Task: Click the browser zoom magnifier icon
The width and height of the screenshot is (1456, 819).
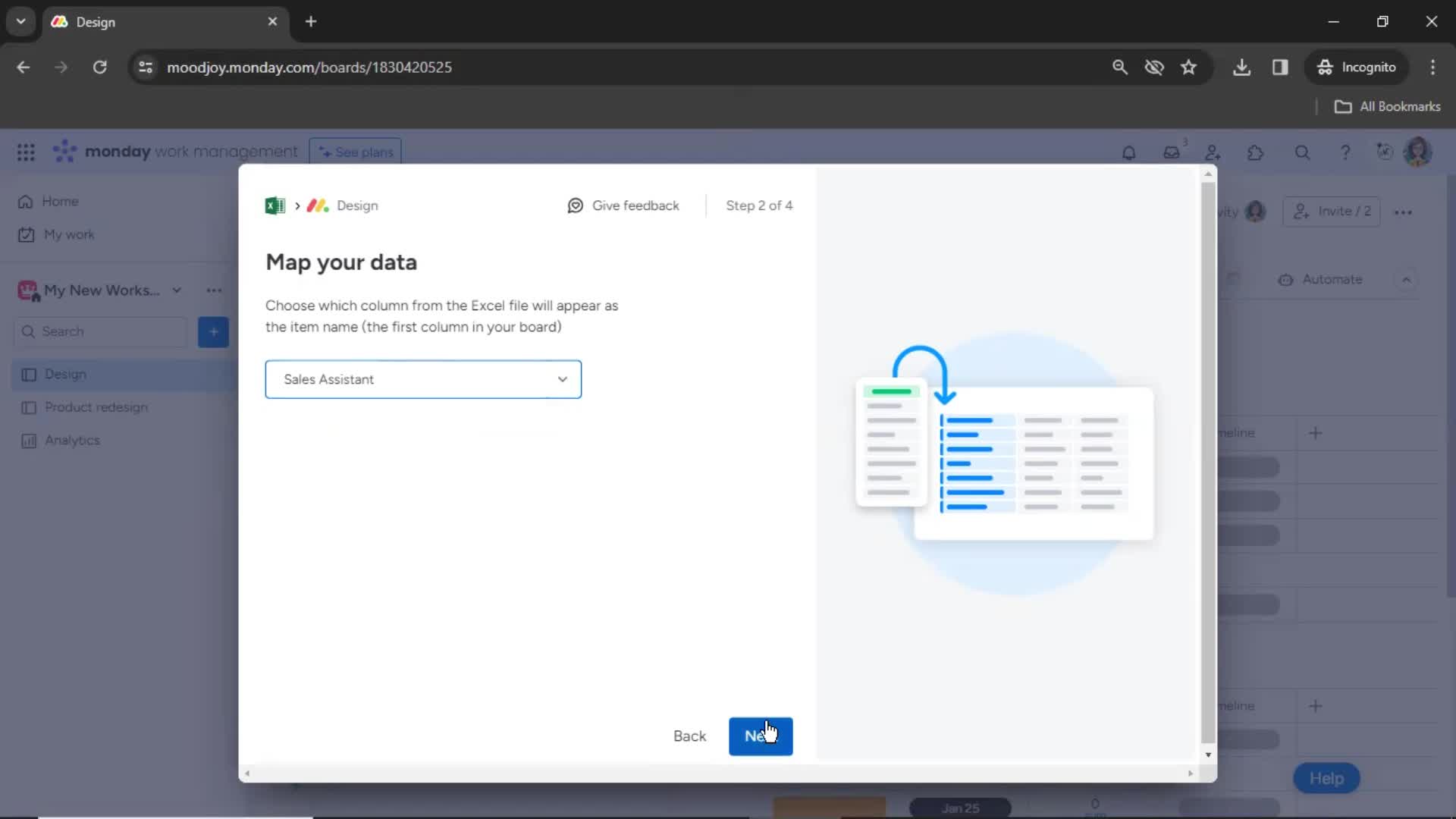Action: [x=1119, y=67]
